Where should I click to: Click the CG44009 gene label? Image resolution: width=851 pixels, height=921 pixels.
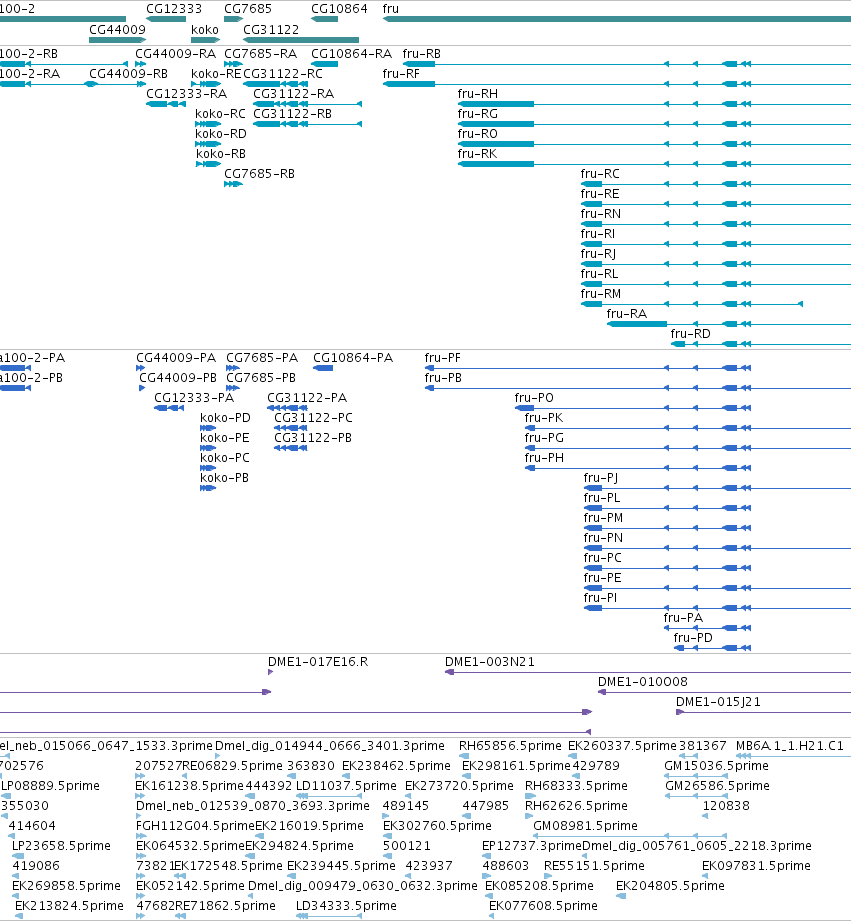click(117, 29)
